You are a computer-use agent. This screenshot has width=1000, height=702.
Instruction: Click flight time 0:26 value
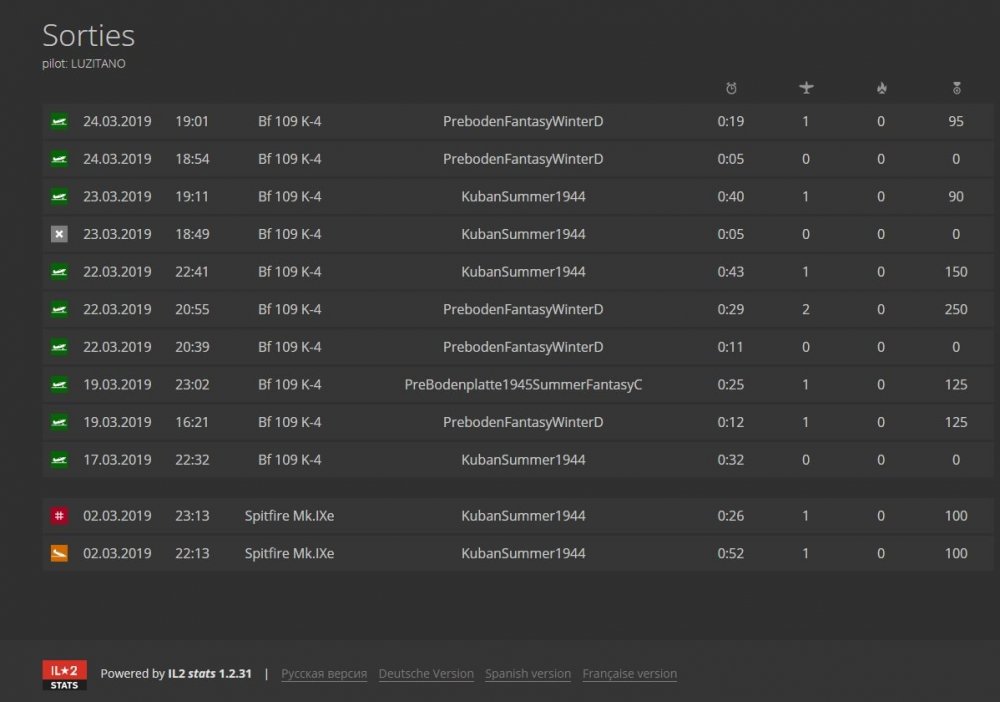731,516
